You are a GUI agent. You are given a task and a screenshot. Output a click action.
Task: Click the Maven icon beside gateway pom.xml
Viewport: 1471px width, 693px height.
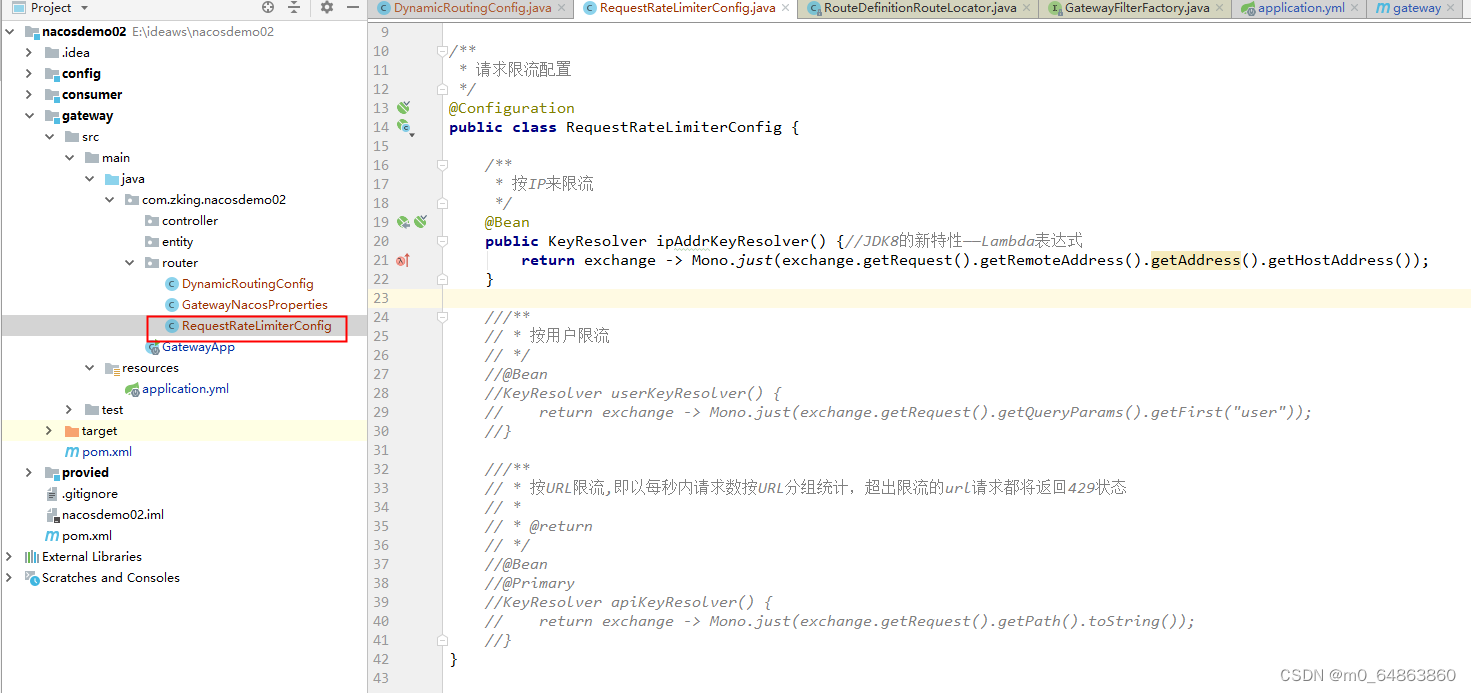pos(72,452)
